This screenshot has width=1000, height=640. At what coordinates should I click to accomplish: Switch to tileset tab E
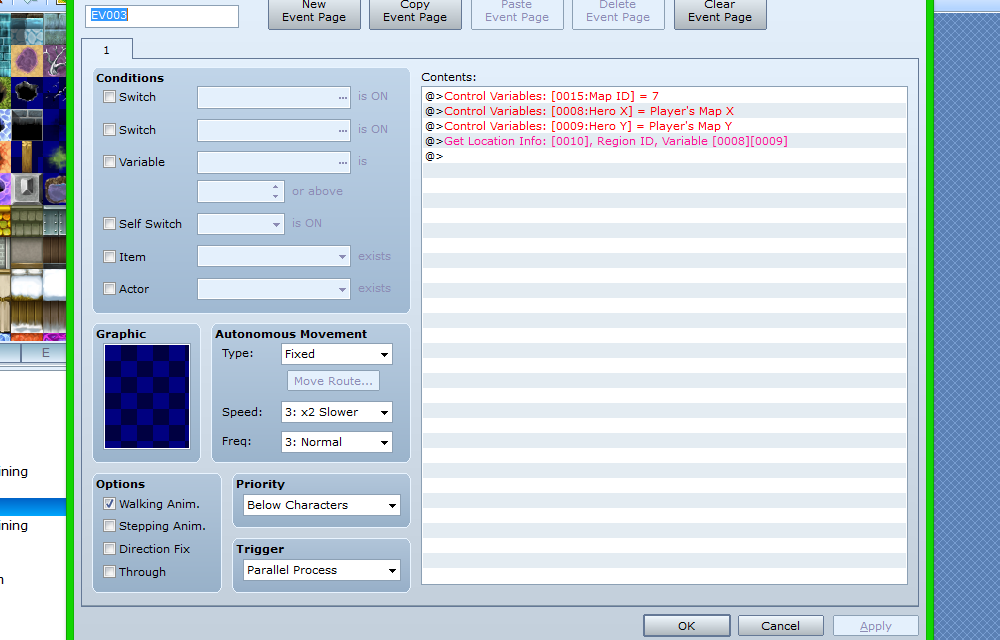pyautogui.click(x=45, y=353)
